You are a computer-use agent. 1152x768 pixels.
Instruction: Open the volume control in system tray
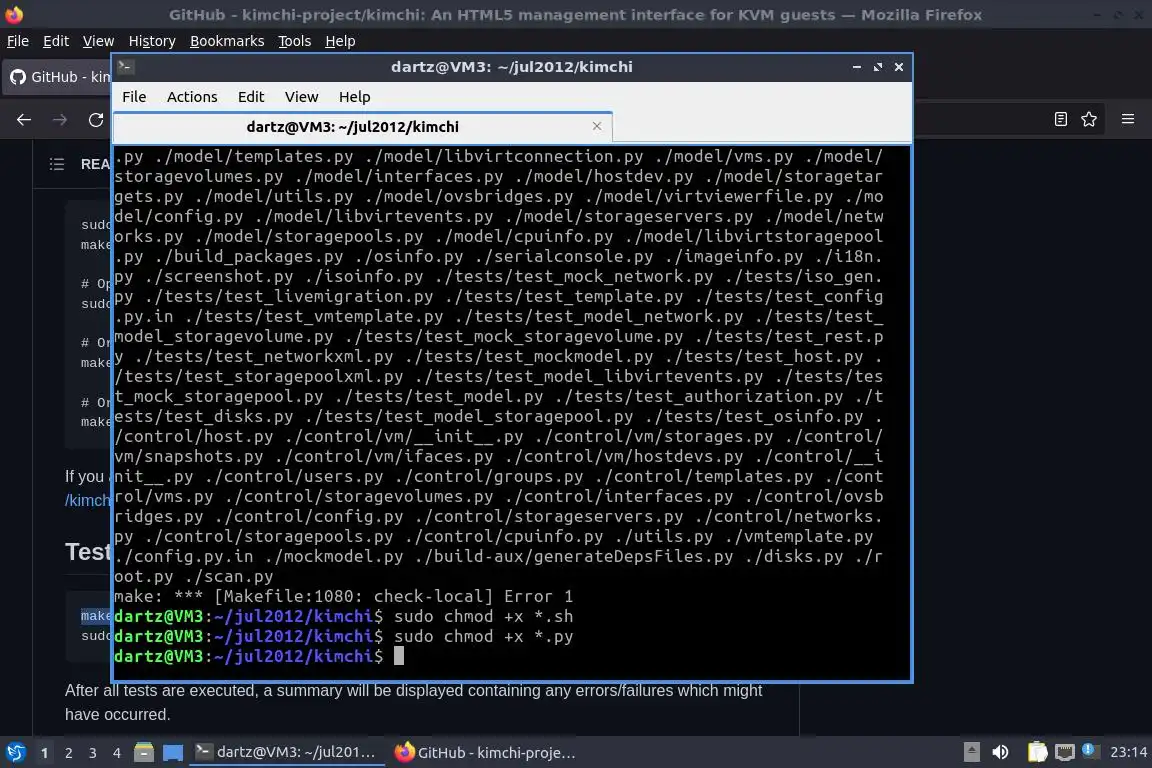pyautogui.click(x=1000, y=752)
